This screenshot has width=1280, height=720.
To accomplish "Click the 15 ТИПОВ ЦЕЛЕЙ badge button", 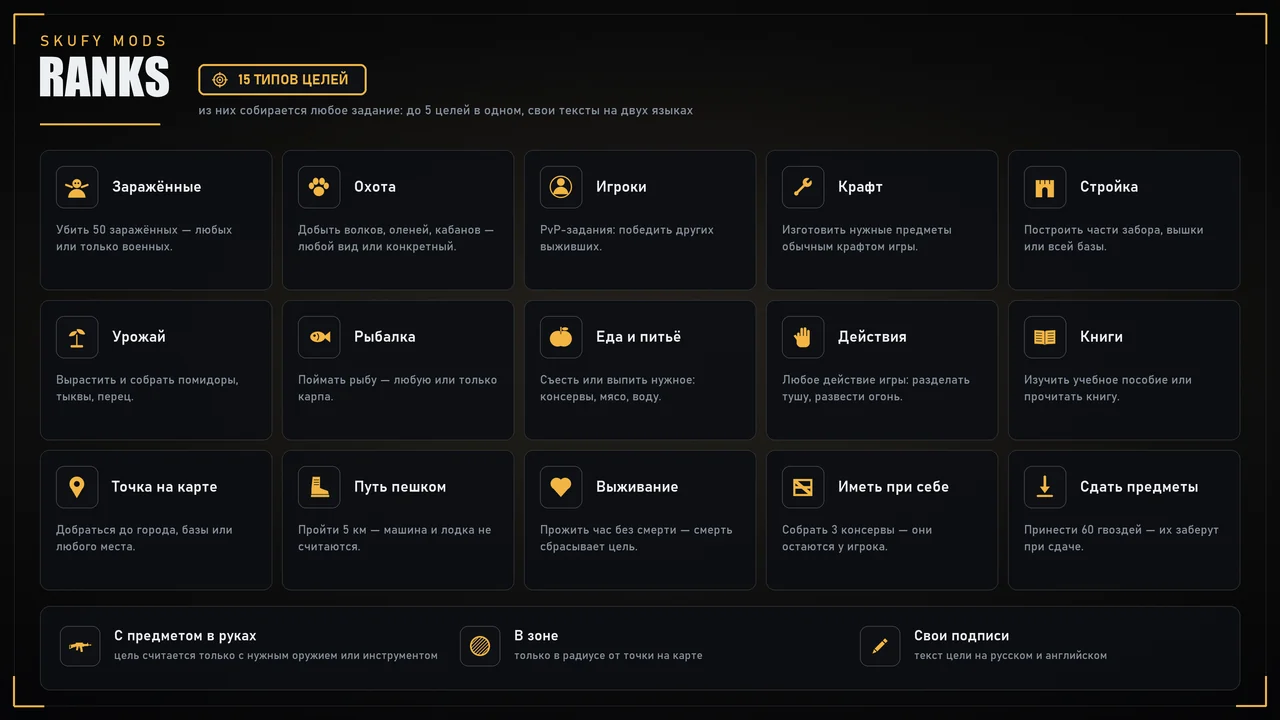I will [282, 79].
